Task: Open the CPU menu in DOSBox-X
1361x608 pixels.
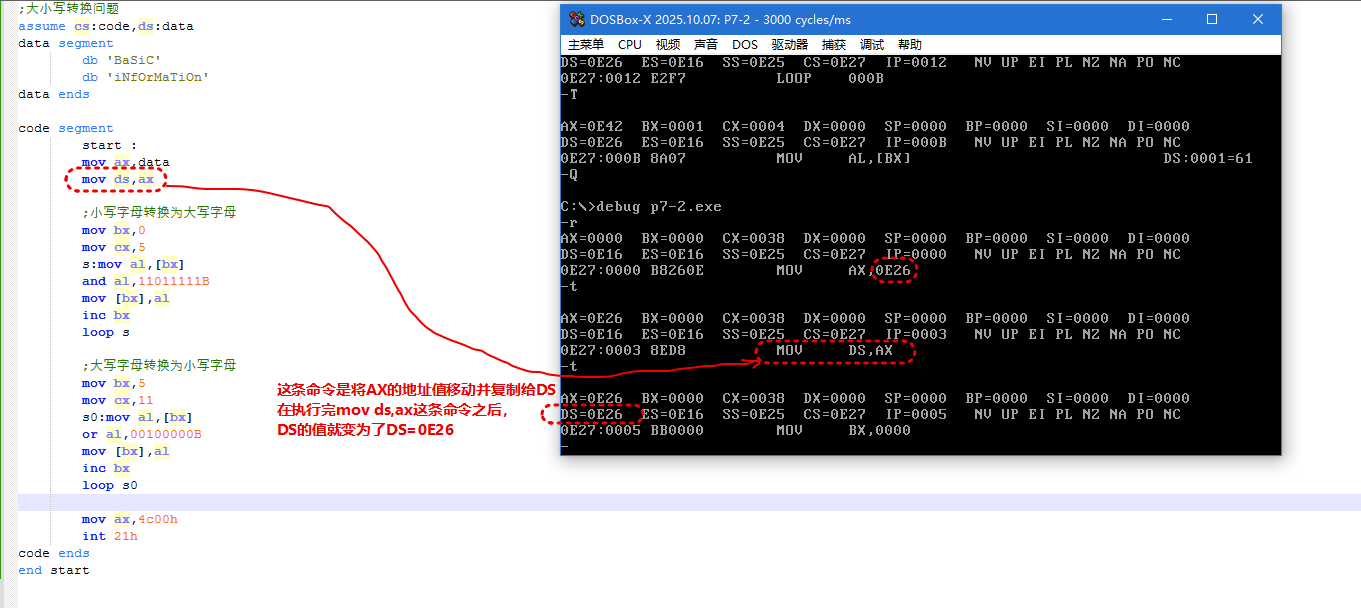Action: click(x=630, y=44)
